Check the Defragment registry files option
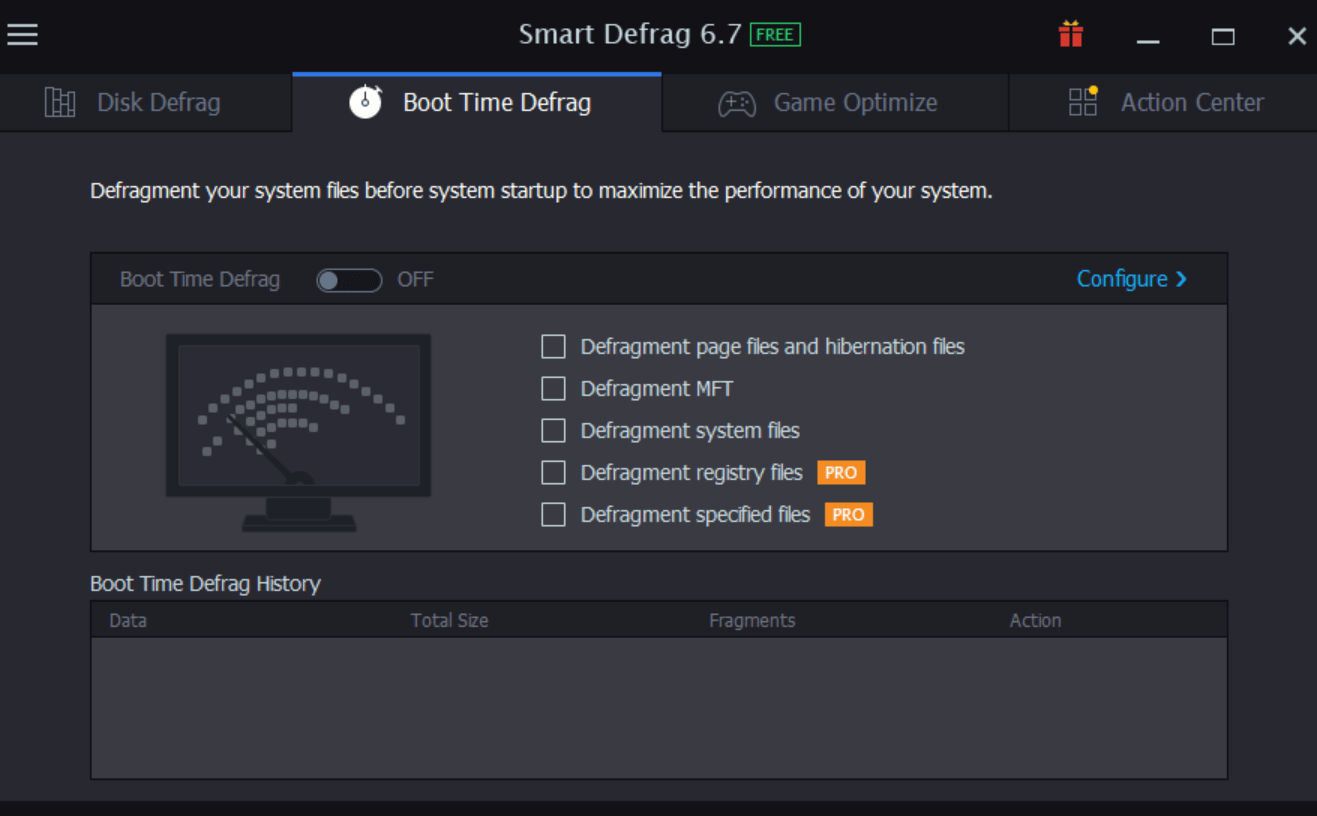Image resolution: width=1317 pixels, height=816 pixels. tap(553, 472)
